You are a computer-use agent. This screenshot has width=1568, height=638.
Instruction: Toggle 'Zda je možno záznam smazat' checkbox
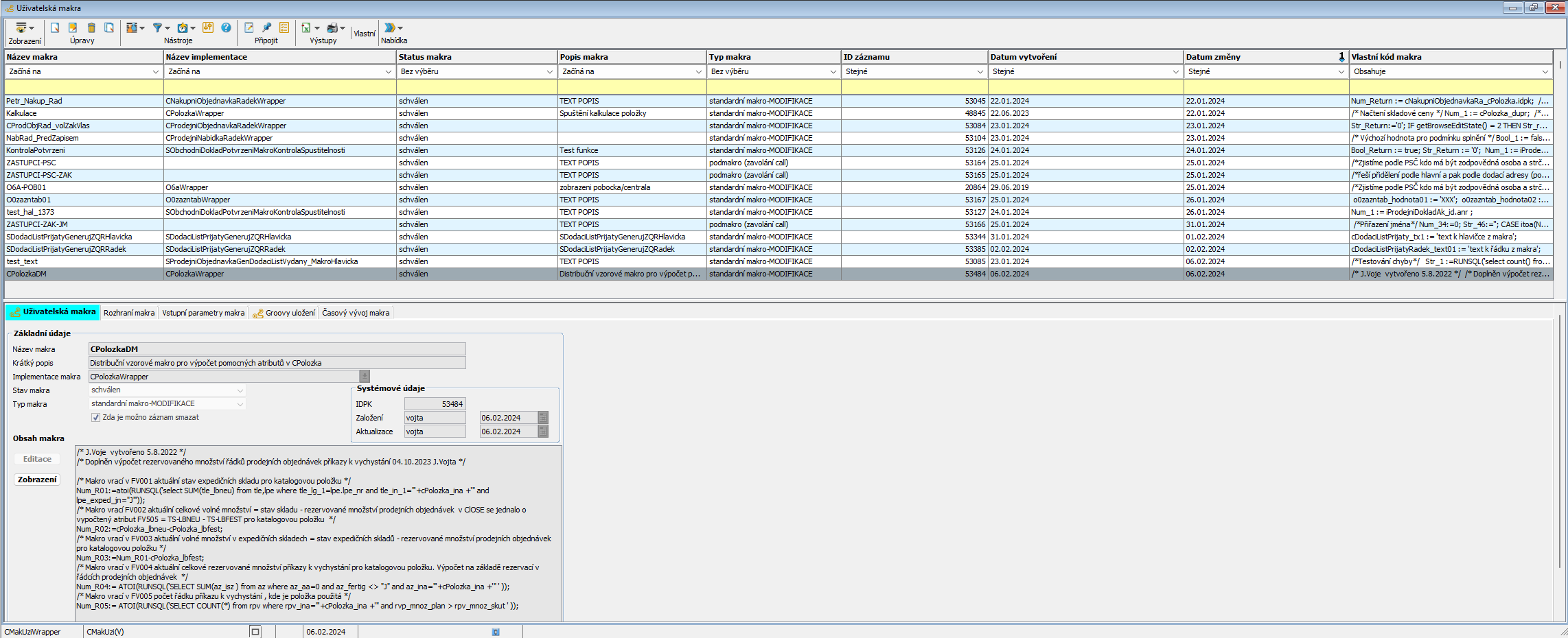click(x=96, y=418)
